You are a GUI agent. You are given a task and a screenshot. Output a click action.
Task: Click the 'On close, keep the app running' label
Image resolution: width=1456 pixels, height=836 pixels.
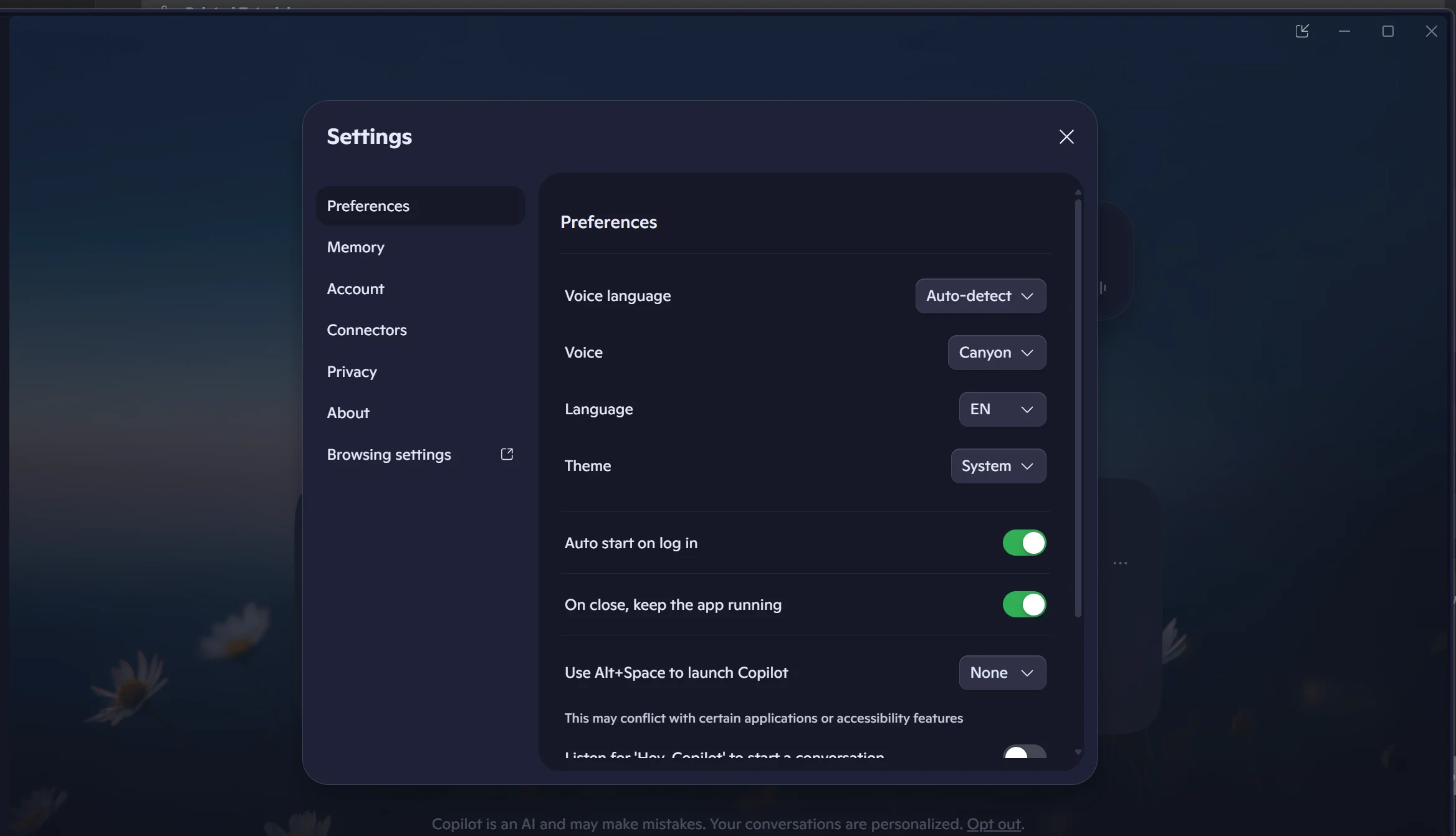tap(673, 605)
